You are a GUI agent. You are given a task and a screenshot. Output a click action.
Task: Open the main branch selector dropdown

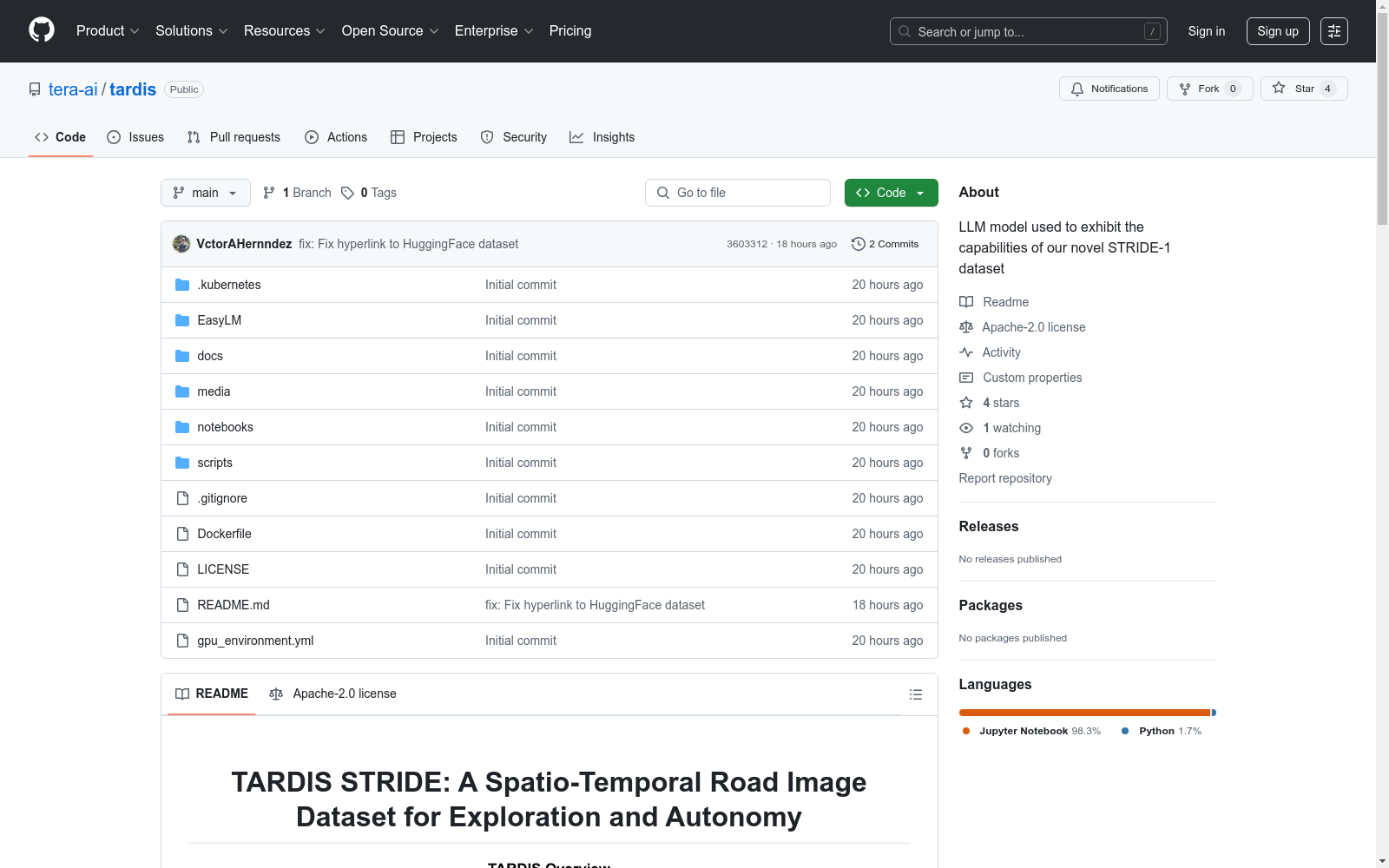pos(206,193)
